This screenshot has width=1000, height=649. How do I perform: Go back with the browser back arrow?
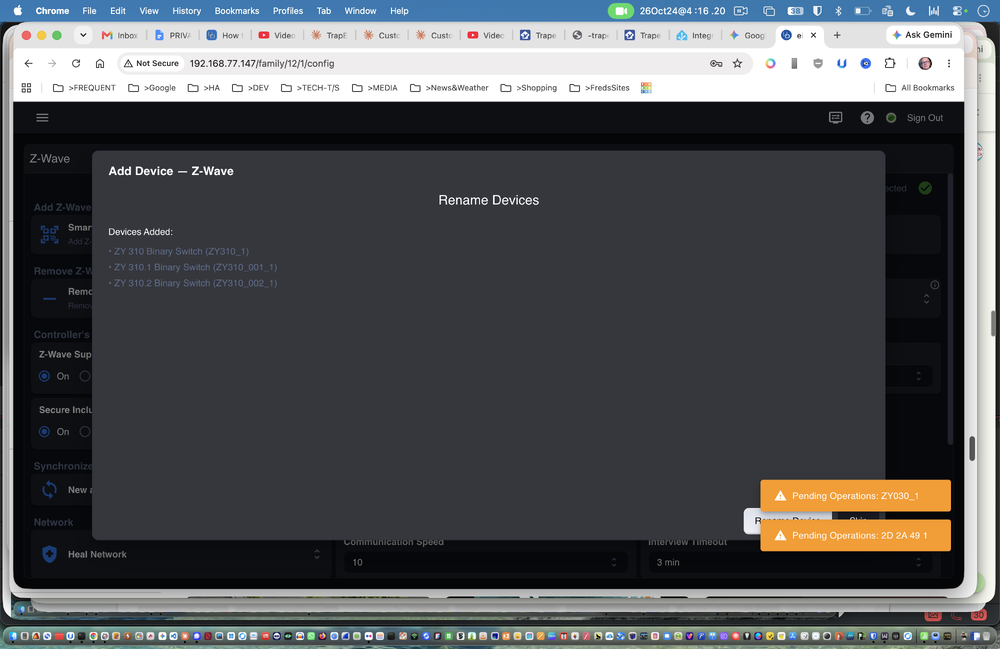point(28,63)
